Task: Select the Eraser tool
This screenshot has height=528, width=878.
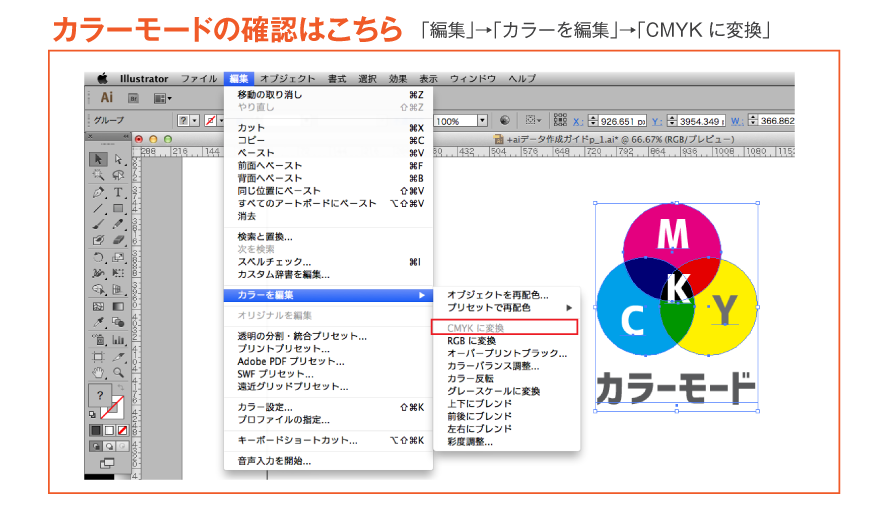Action: click(x=118, y=240)
